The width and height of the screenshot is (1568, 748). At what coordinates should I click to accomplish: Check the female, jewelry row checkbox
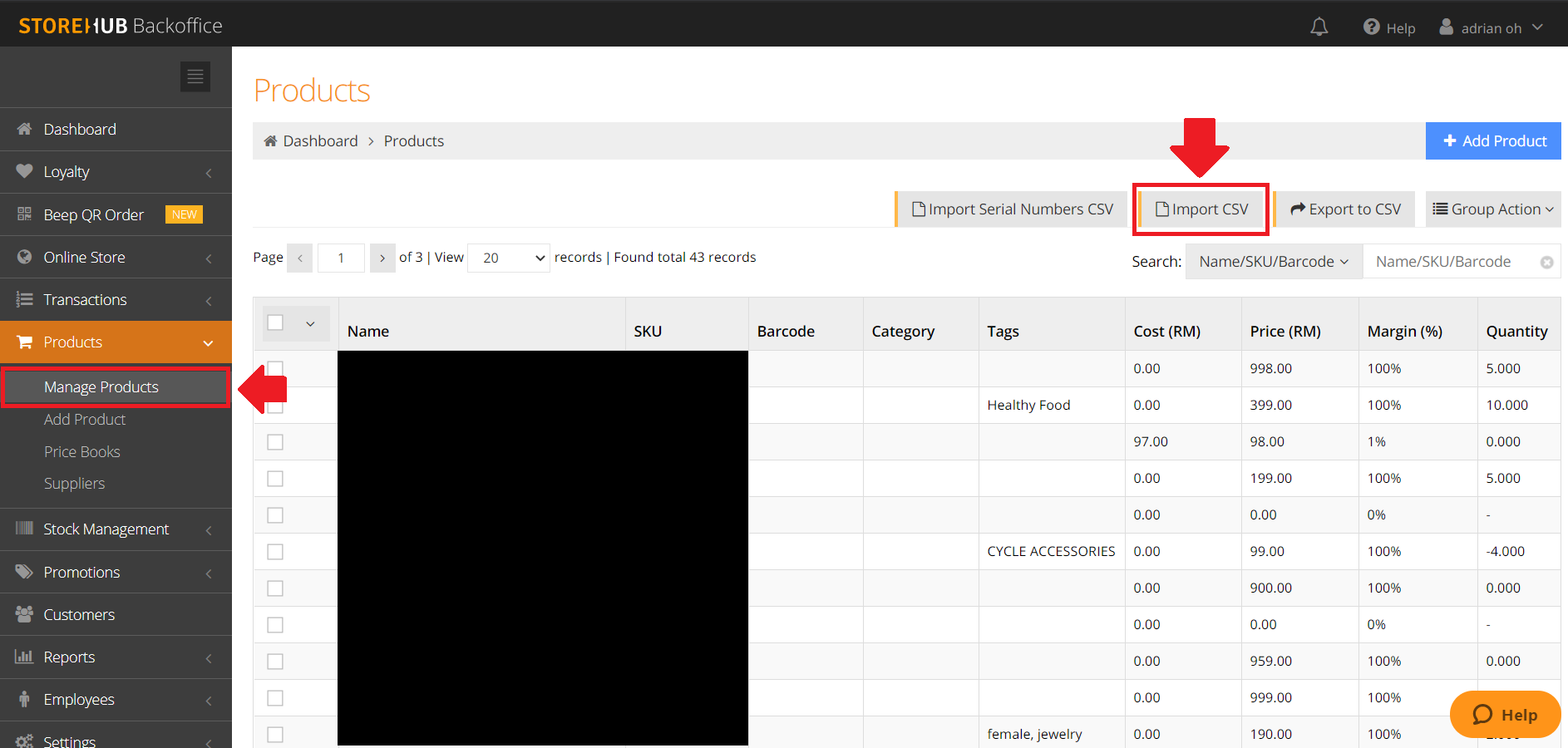[275, 735]
